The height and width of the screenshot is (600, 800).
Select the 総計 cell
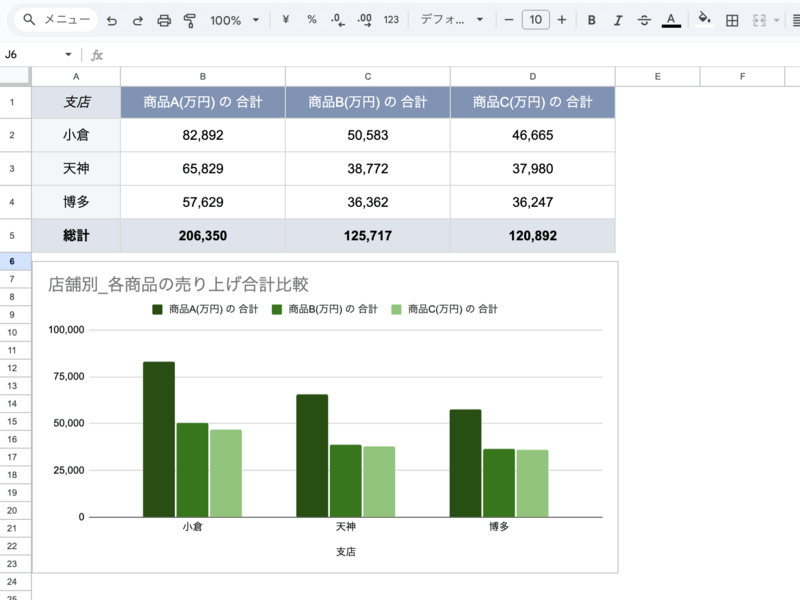[76, 236]
